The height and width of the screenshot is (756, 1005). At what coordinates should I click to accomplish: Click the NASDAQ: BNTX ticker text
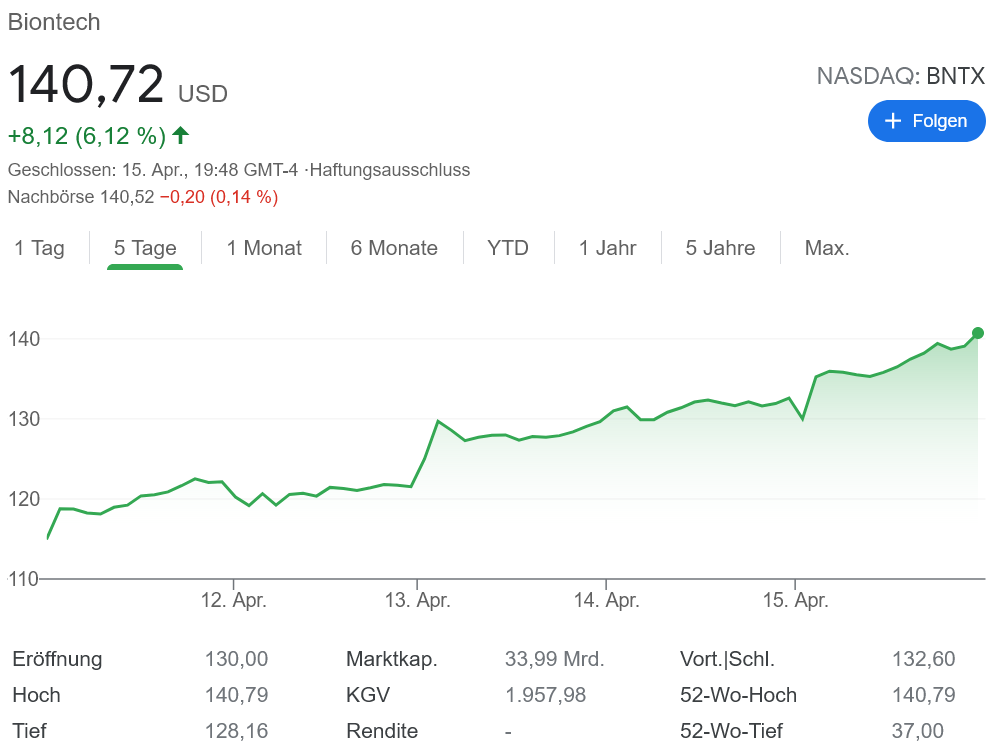(900, 76)
